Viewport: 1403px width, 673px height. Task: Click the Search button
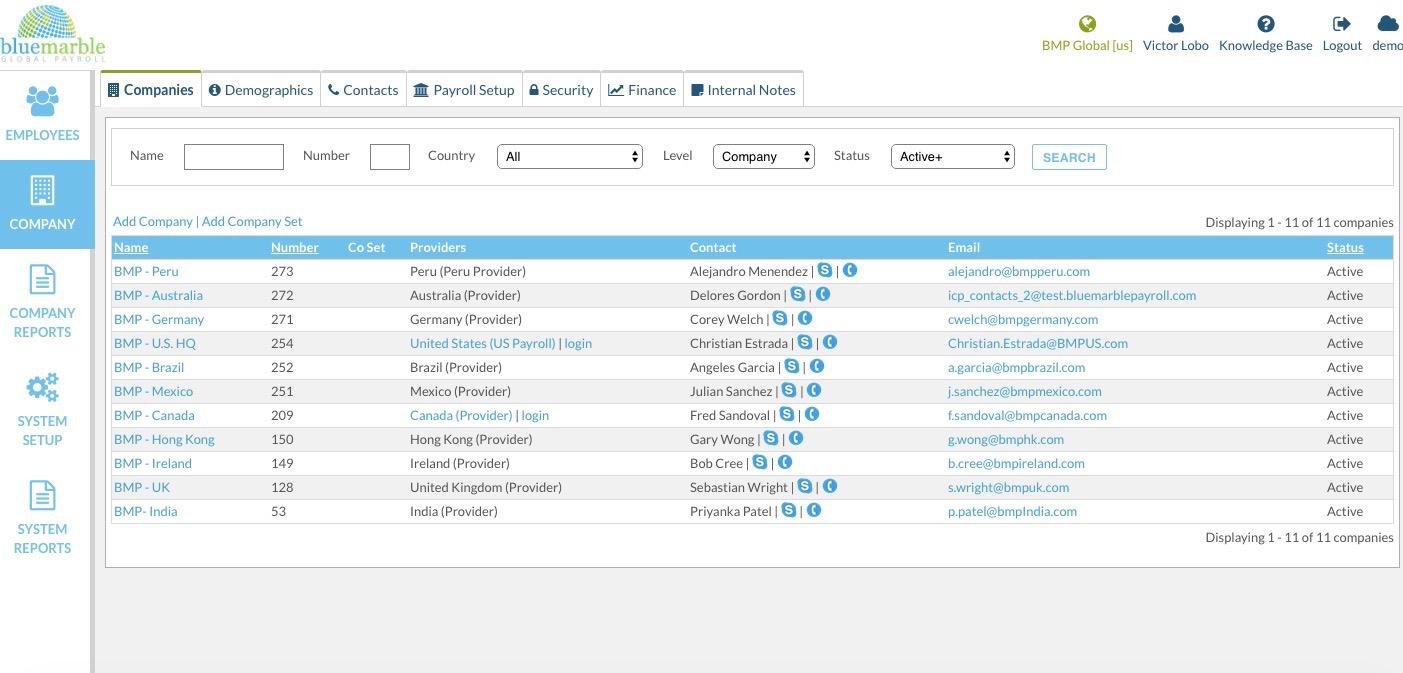click(1069, 157)
